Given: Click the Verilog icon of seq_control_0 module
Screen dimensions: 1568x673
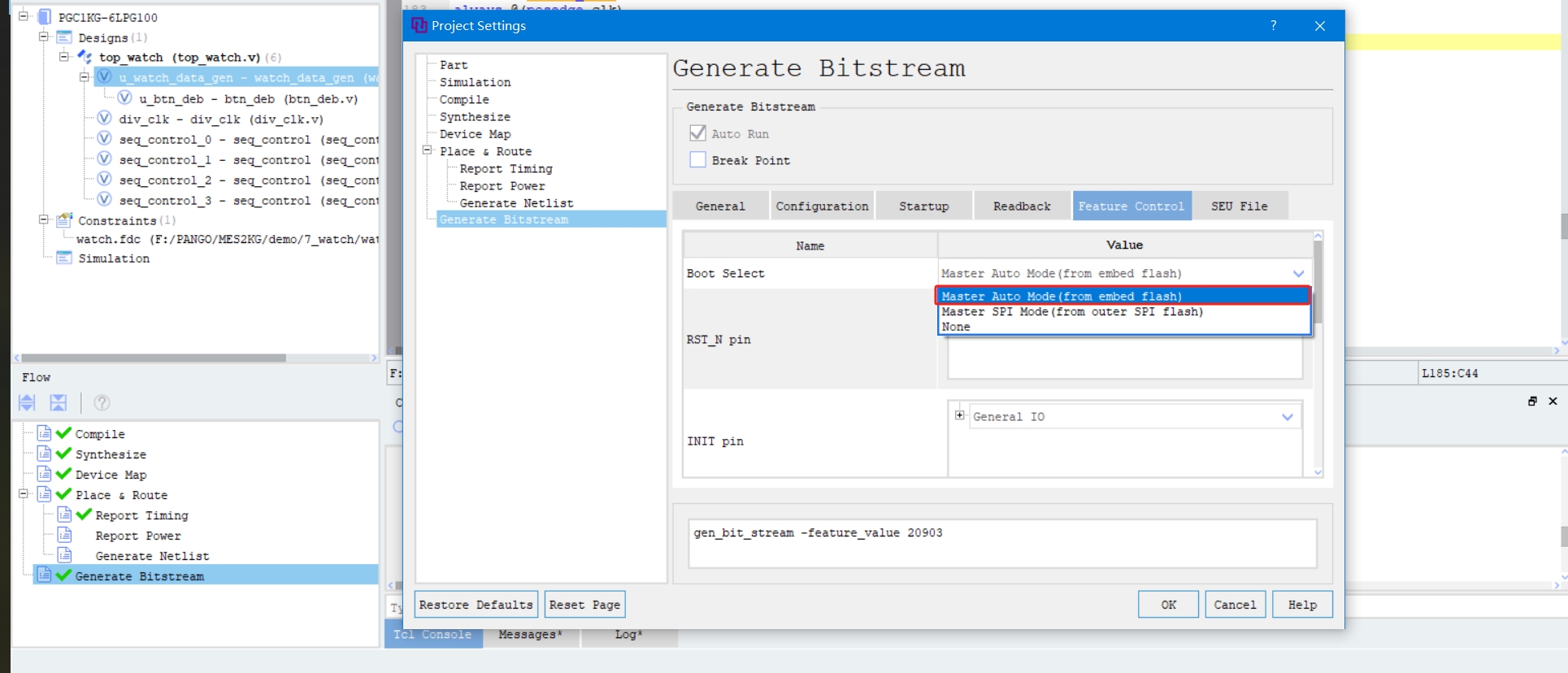Looking at the screenshot, I should point(104,138).
